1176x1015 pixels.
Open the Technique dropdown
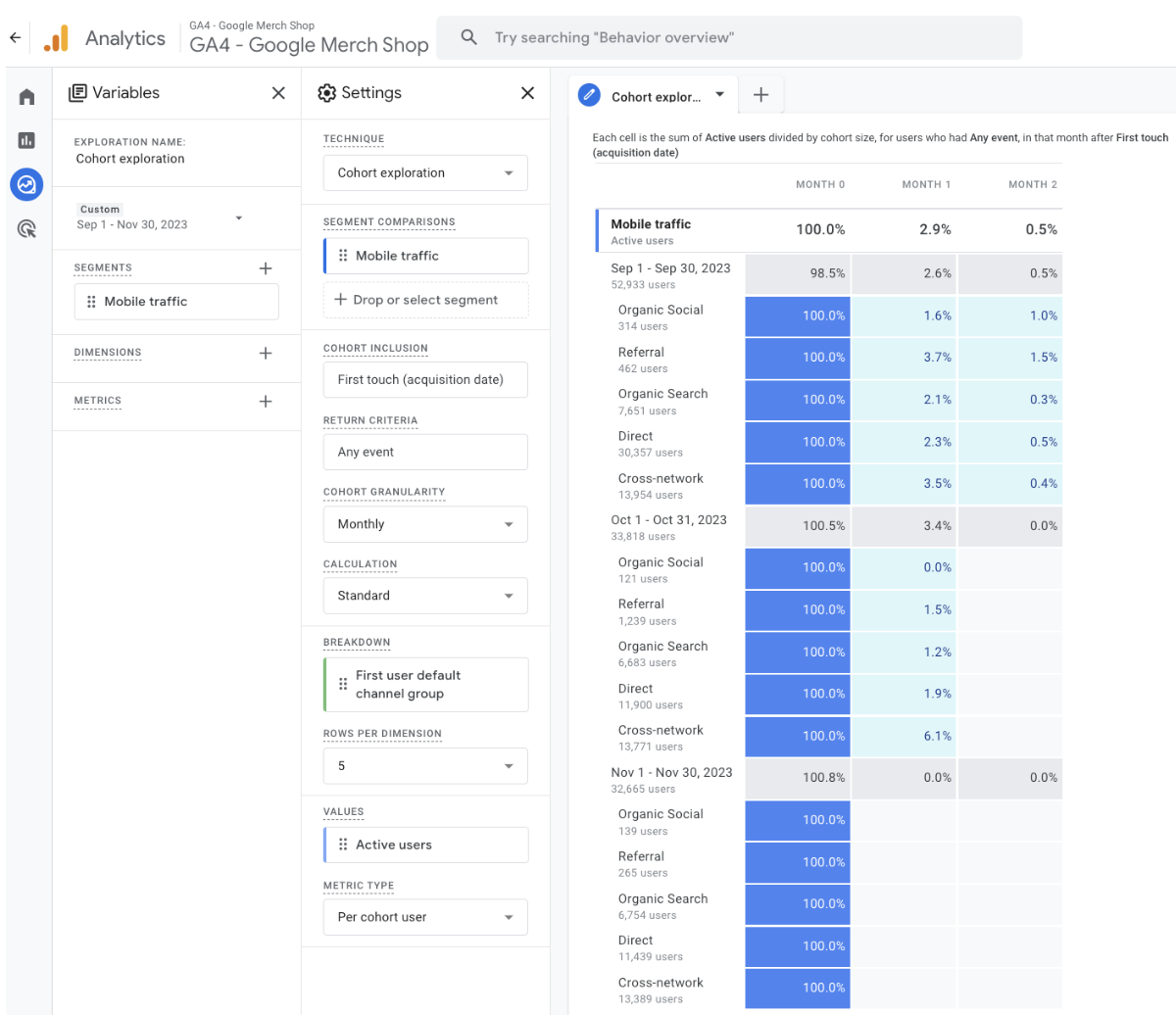point(425,172)
